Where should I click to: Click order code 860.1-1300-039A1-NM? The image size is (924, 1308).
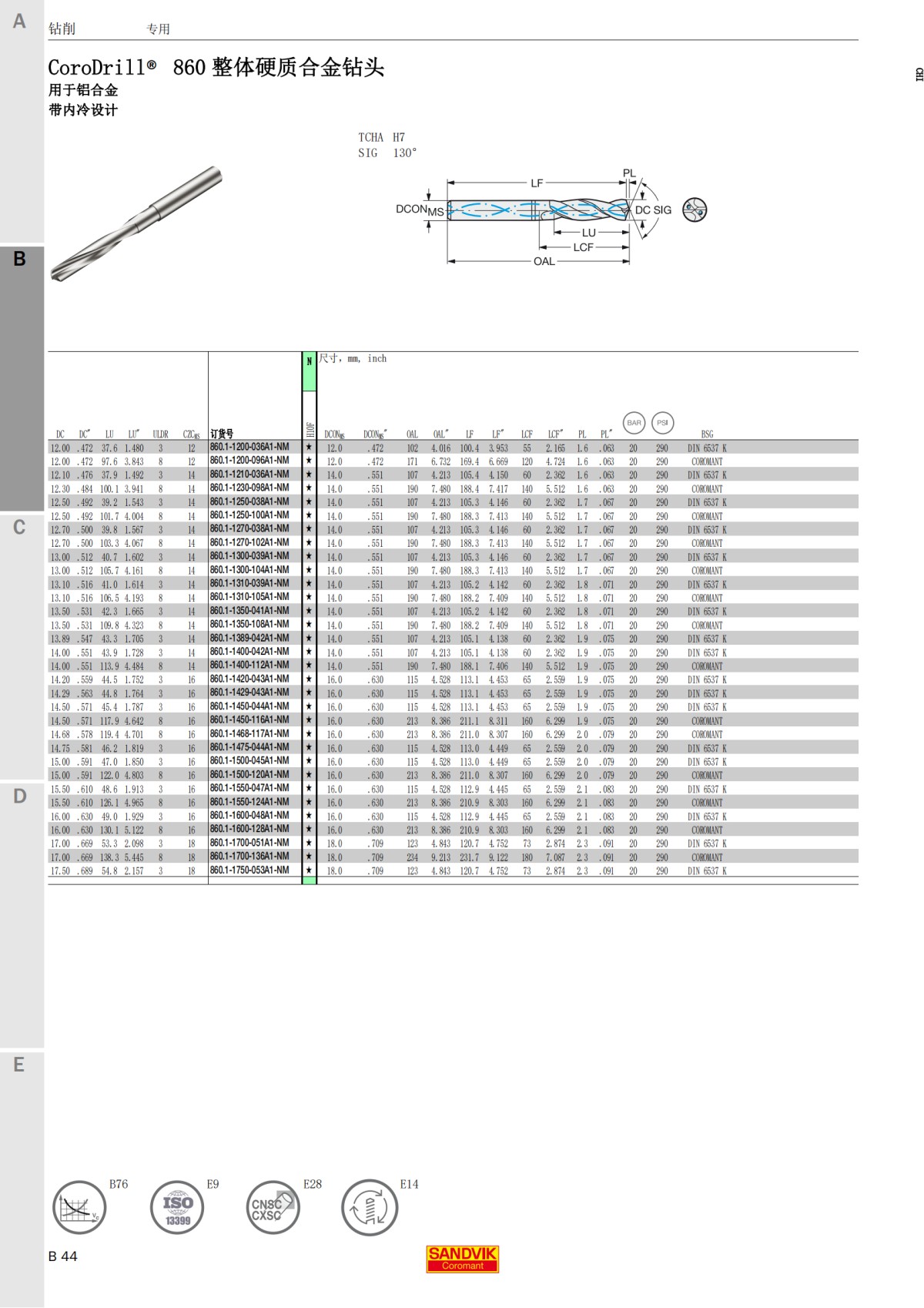249,556
